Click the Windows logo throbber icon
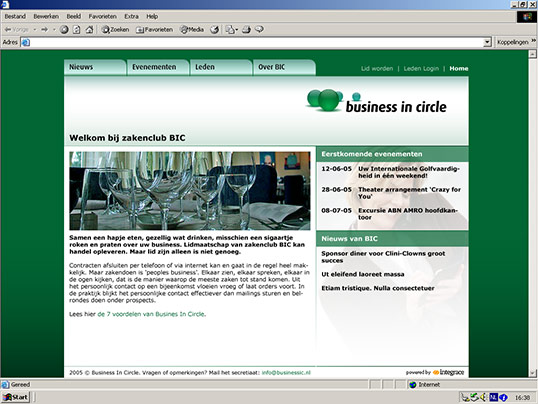 tap(527, 17)
